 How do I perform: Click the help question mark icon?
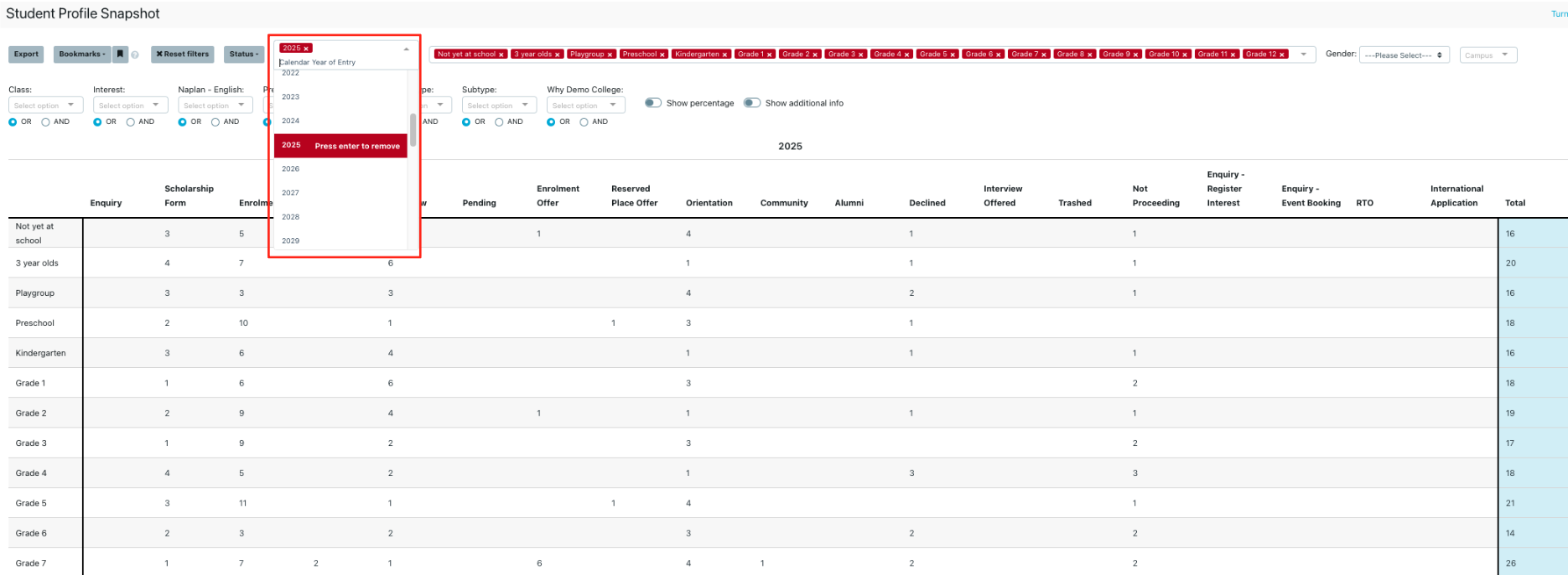pyautogui.click(x=135, y=55)
